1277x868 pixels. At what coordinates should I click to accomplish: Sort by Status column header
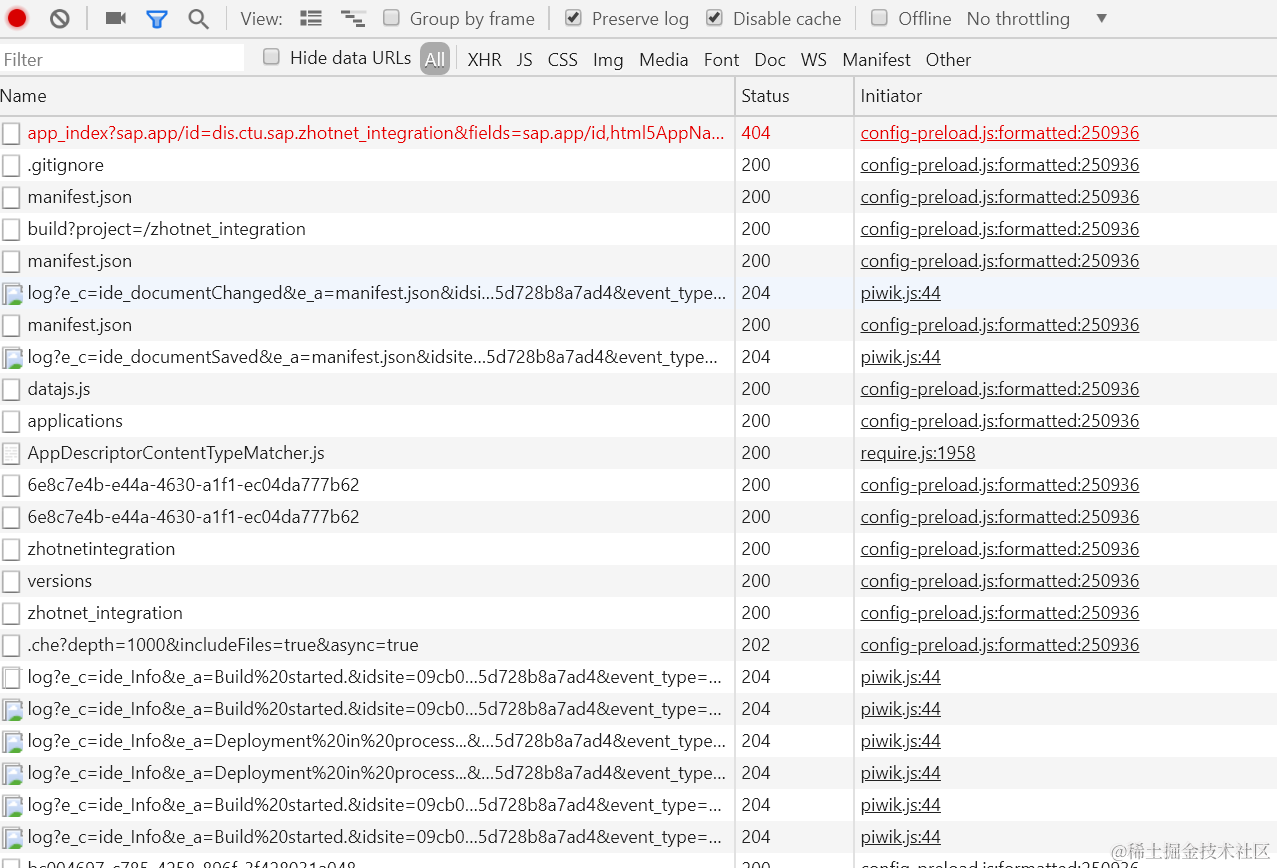[x=795, y=96]
